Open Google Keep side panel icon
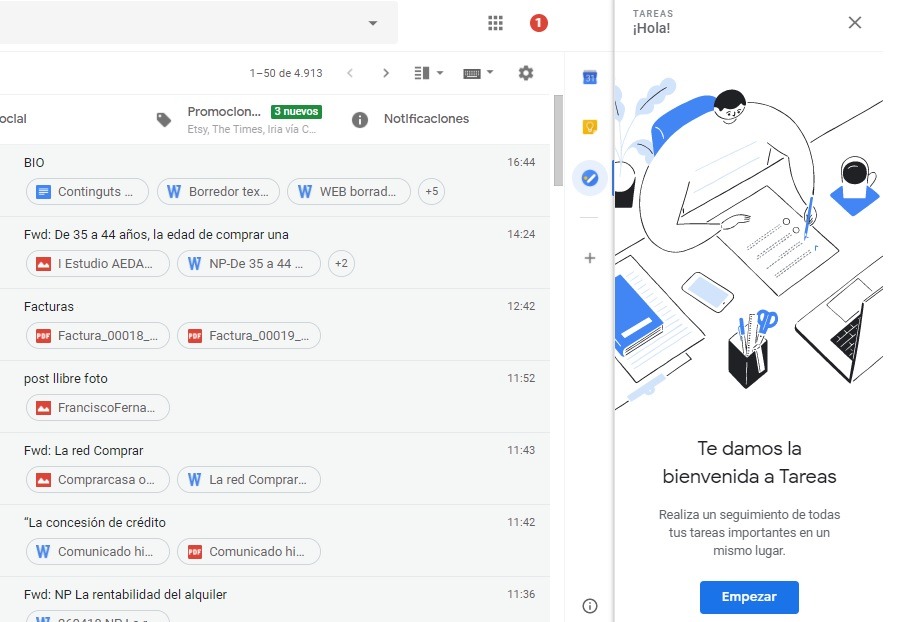 click(590, 128)
